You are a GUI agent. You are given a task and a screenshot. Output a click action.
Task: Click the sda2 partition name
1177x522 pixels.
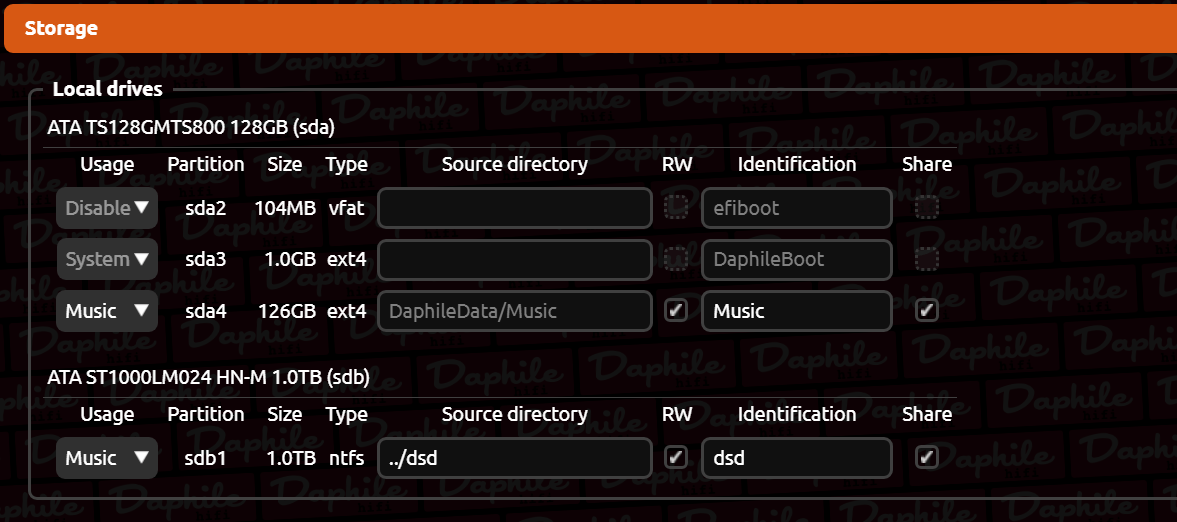[206, 208]
